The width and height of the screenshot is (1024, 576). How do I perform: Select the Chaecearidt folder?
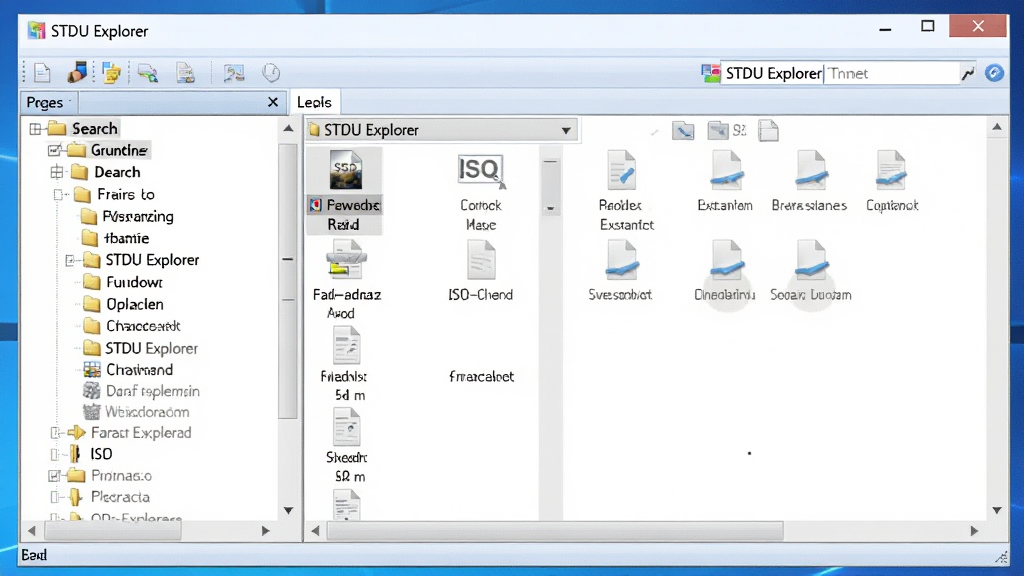pyautogui.click(x=133, y=326)
